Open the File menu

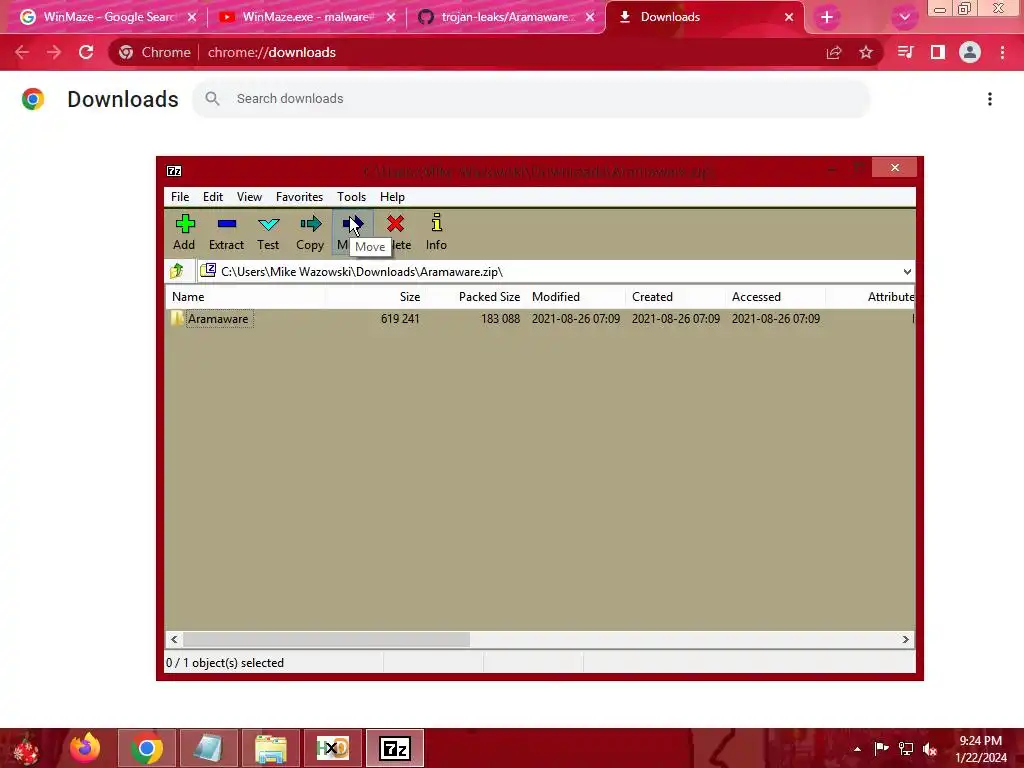click(x=180, y=197)
